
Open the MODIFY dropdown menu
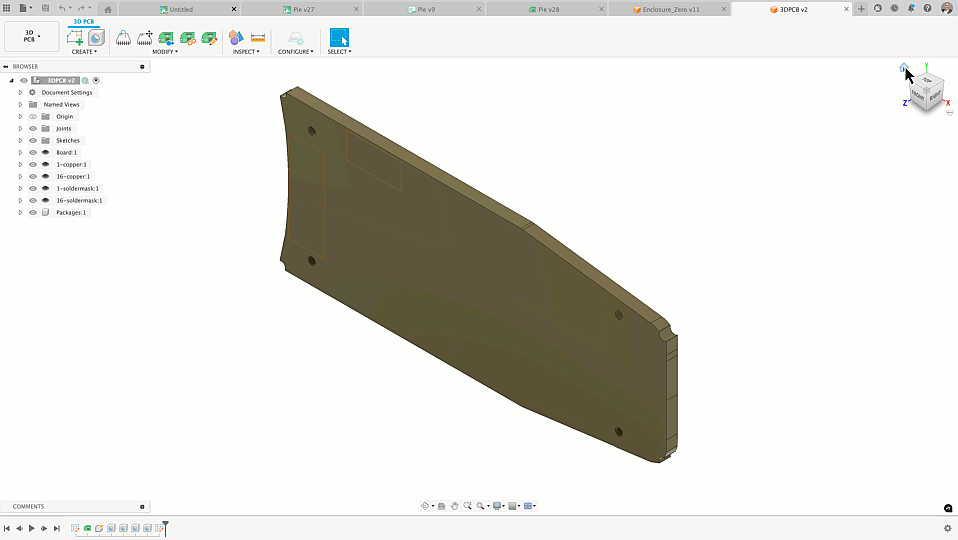tap(165, 52)
